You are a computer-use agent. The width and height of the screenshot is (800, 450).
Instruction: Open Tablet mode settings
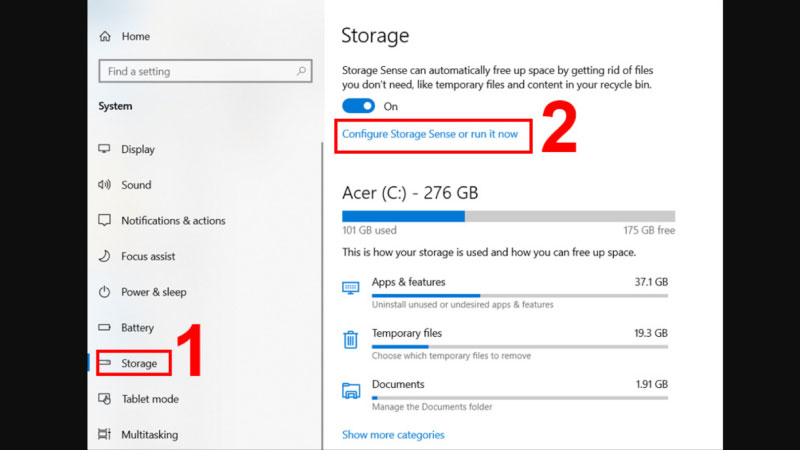[x=149, y=399]
